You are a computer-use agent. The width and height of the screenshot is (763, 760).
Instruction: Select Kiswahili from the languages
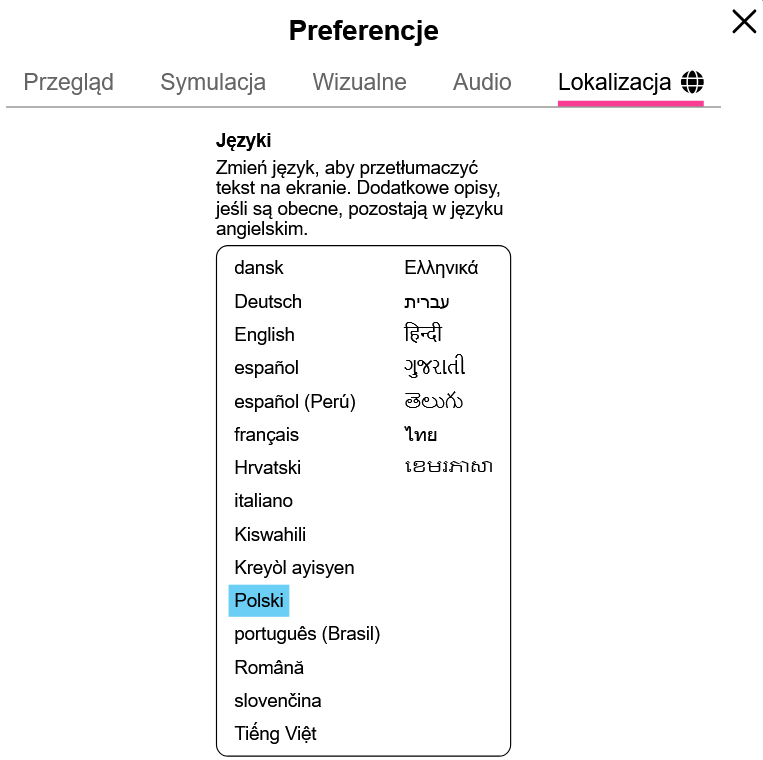click(x=270, y=535)
